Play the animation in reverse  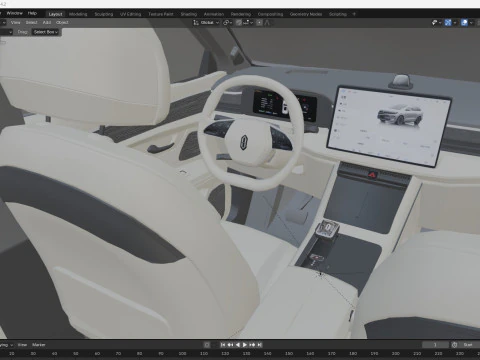click(238, 345)
